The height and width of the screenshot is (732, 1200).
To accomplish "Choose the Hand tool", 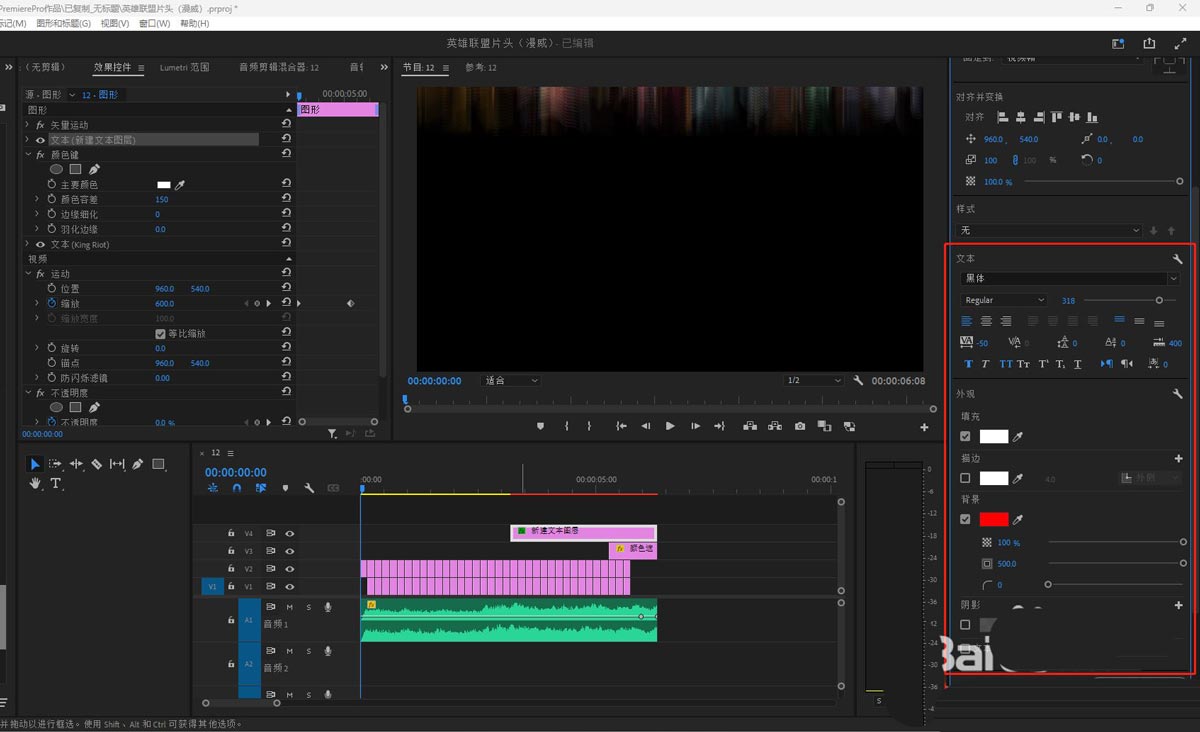I will point(35,483).
